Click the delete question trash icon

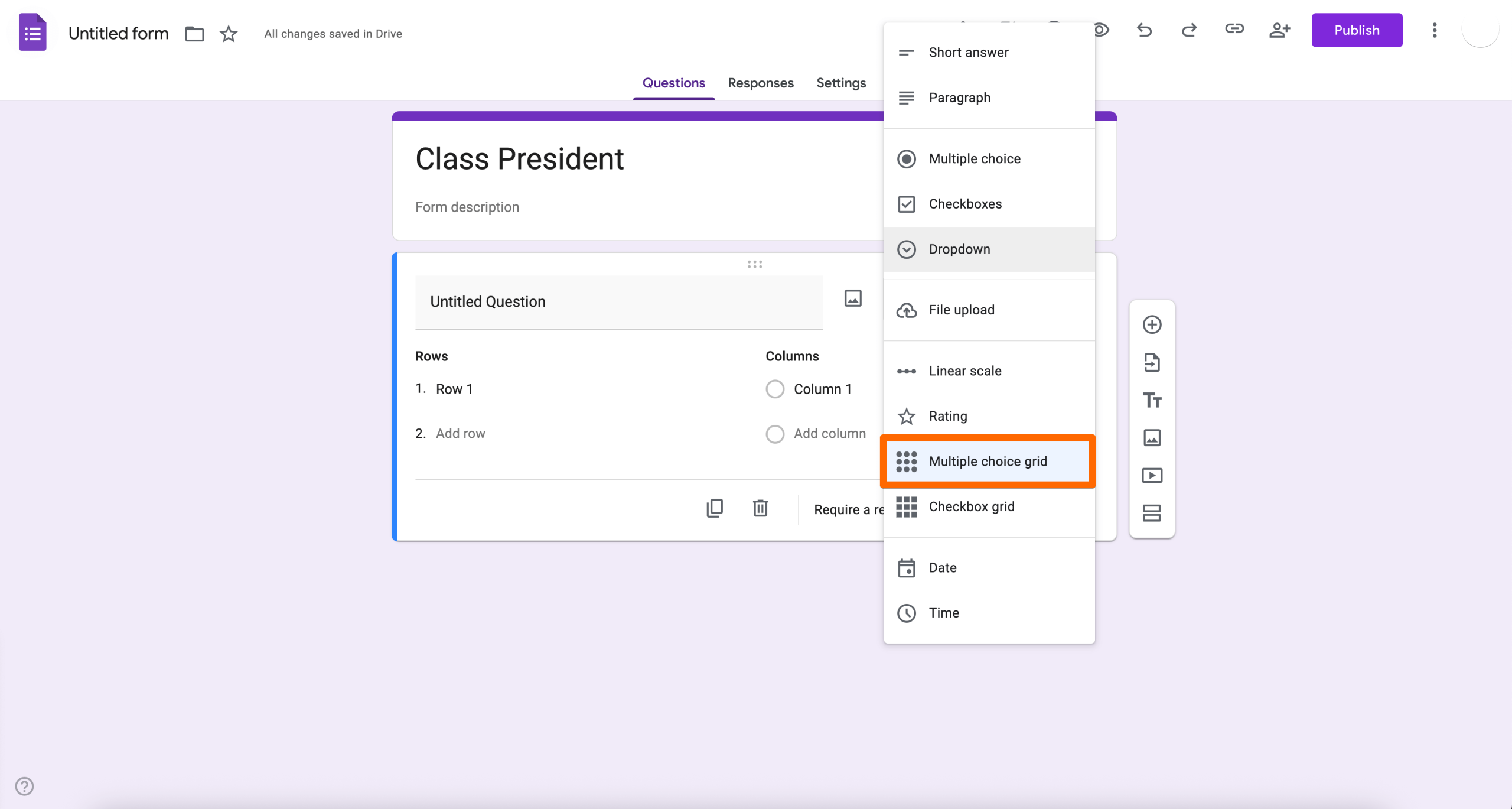(x=760, y=508)
